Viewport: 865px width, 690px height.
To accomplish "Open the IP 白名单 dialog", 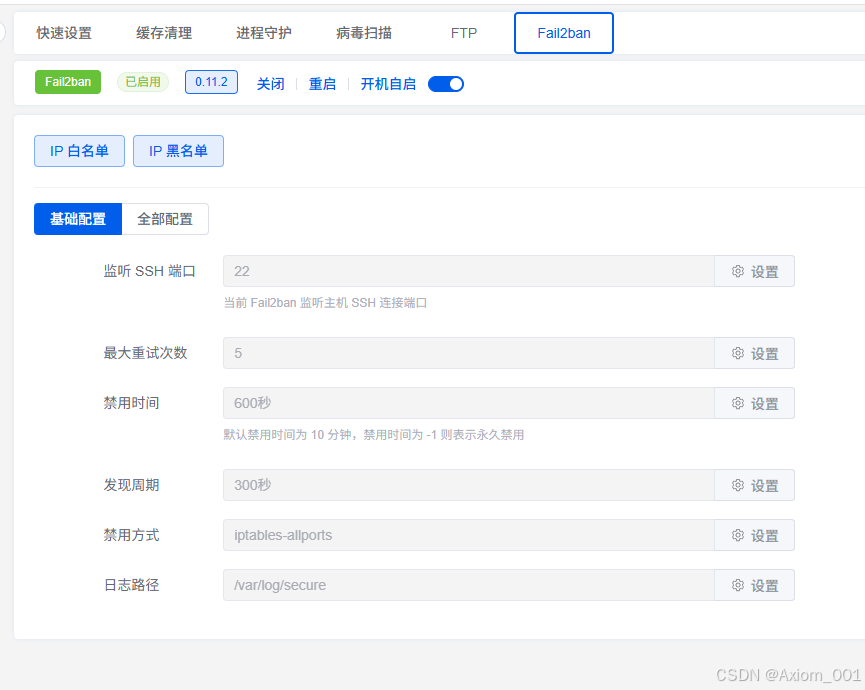I will click(x=79, y=151).
